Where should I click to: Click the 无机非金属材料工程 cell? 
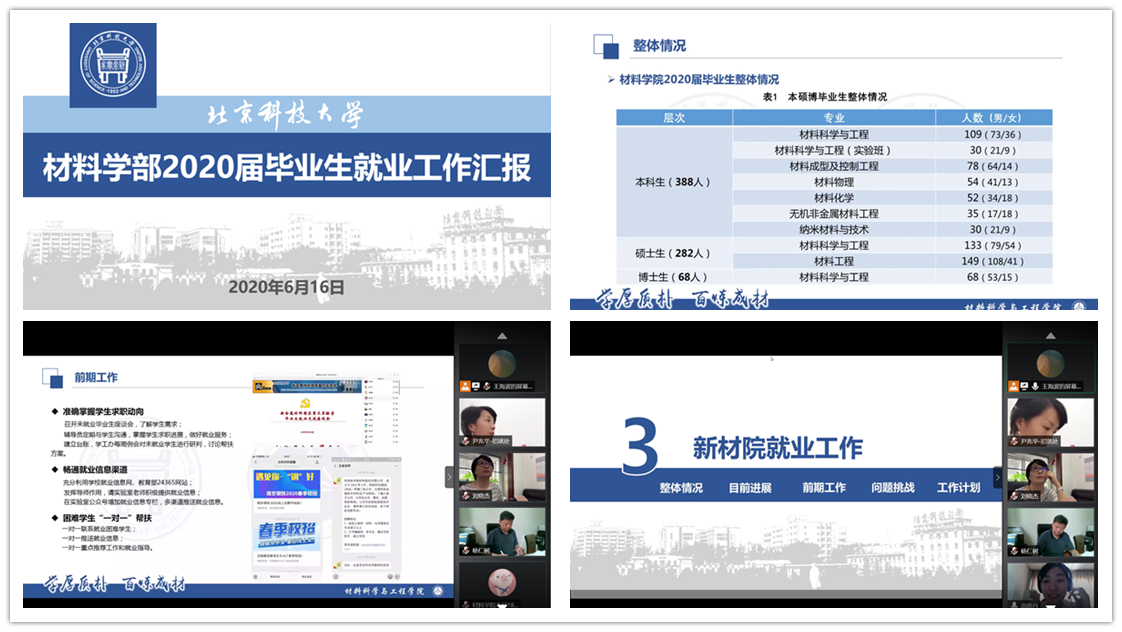tap(834, 214)
